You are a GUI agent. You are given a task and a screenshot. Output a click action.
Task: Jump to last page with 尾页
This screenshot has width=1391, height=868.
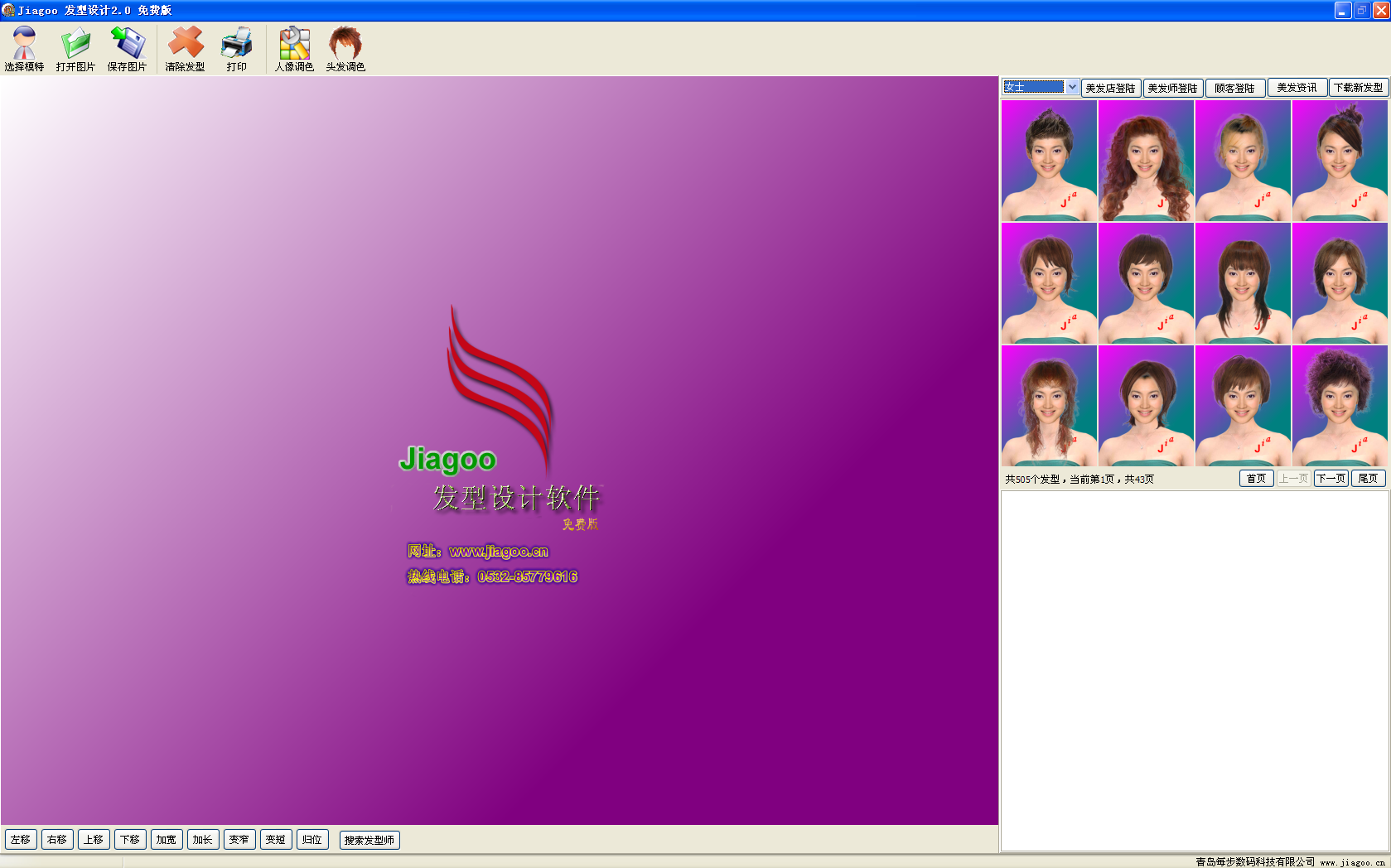point(1369,479)
